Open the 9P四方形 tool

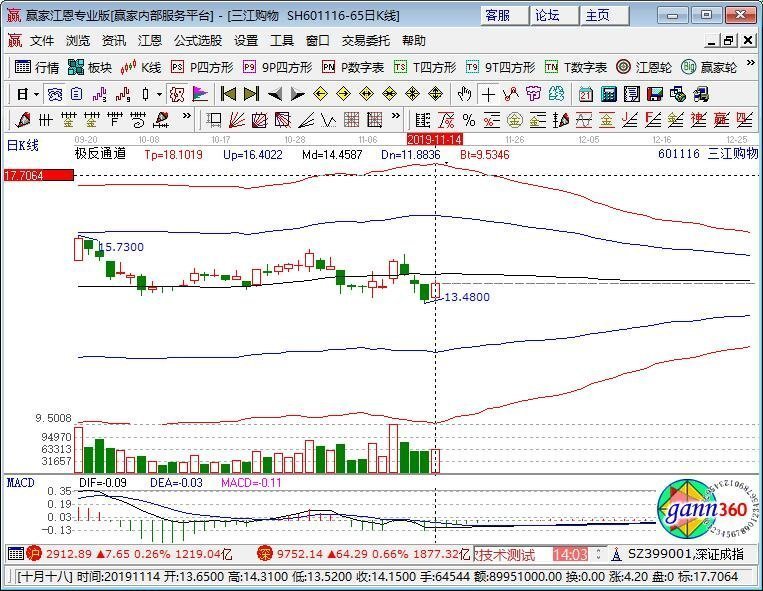[277, 67]
